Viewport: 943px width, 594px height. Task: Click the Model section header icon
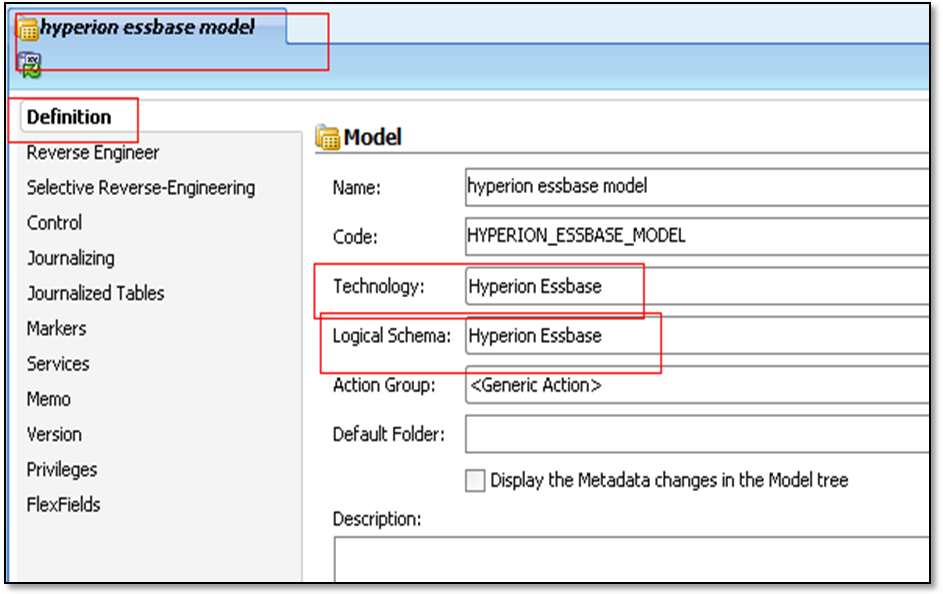click(327, 138)
